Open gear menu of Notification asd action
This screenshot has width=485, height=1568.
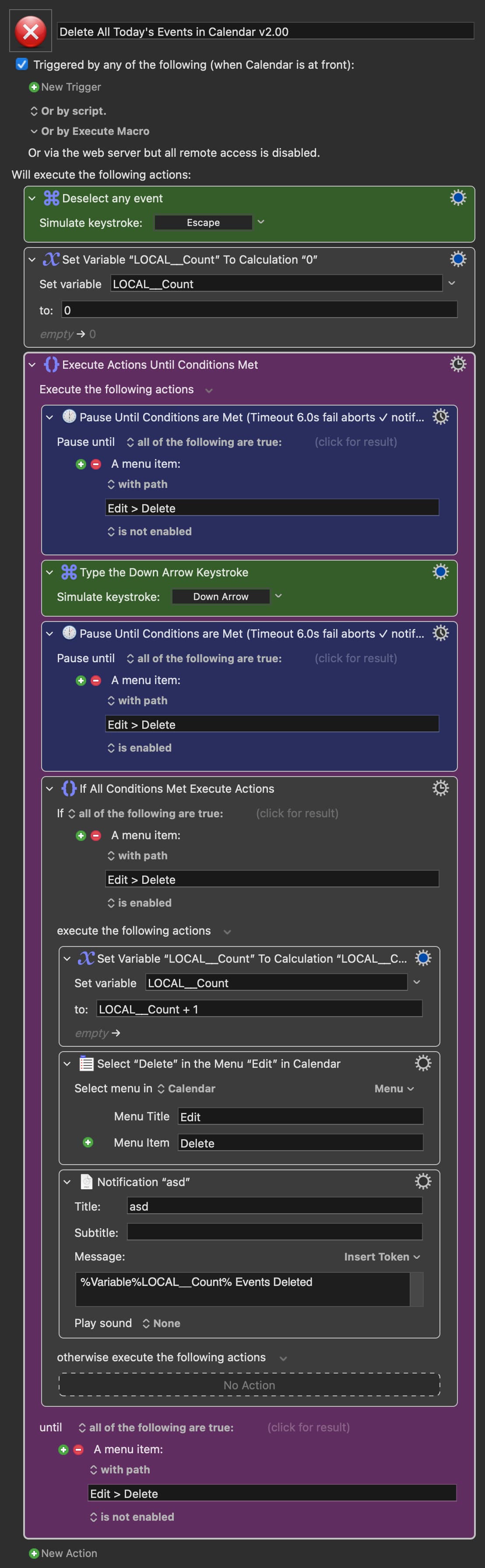pos(422,1181)
